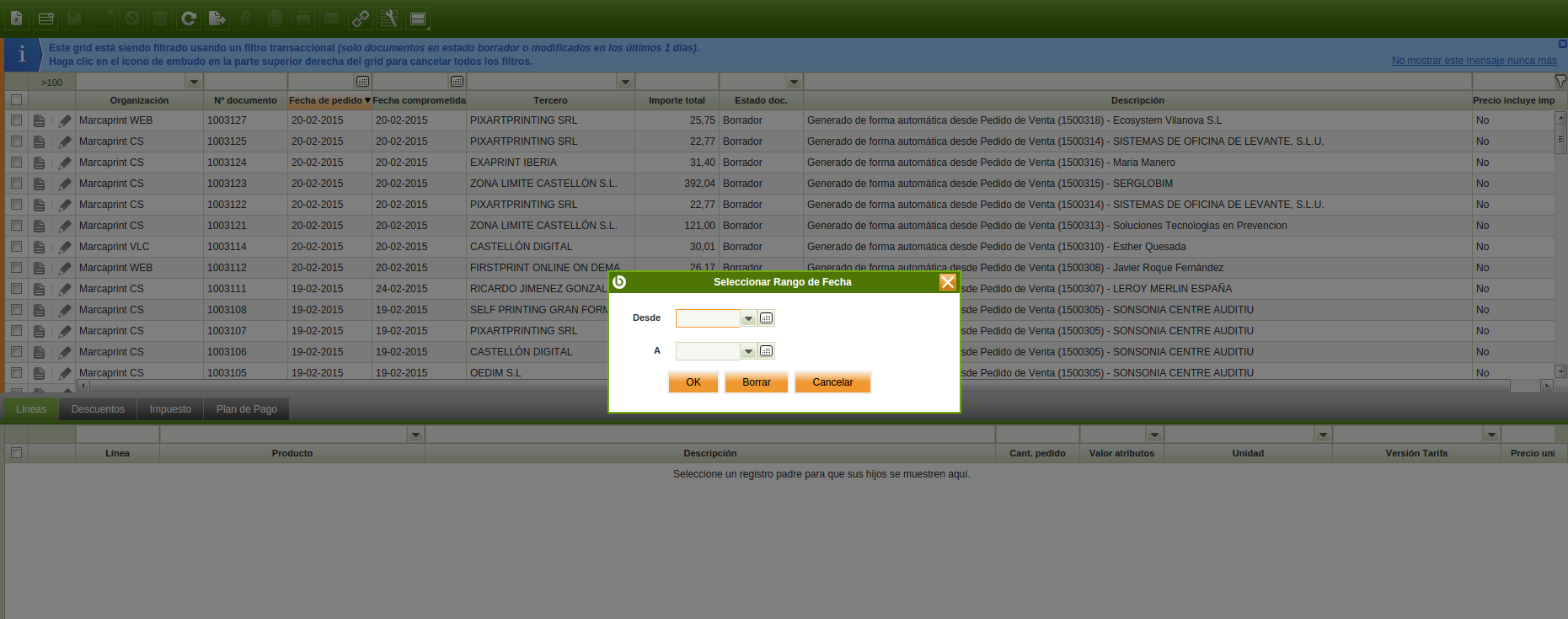
Task: Open the Estado doc. filter dropdown
Action: click(794, 82)
